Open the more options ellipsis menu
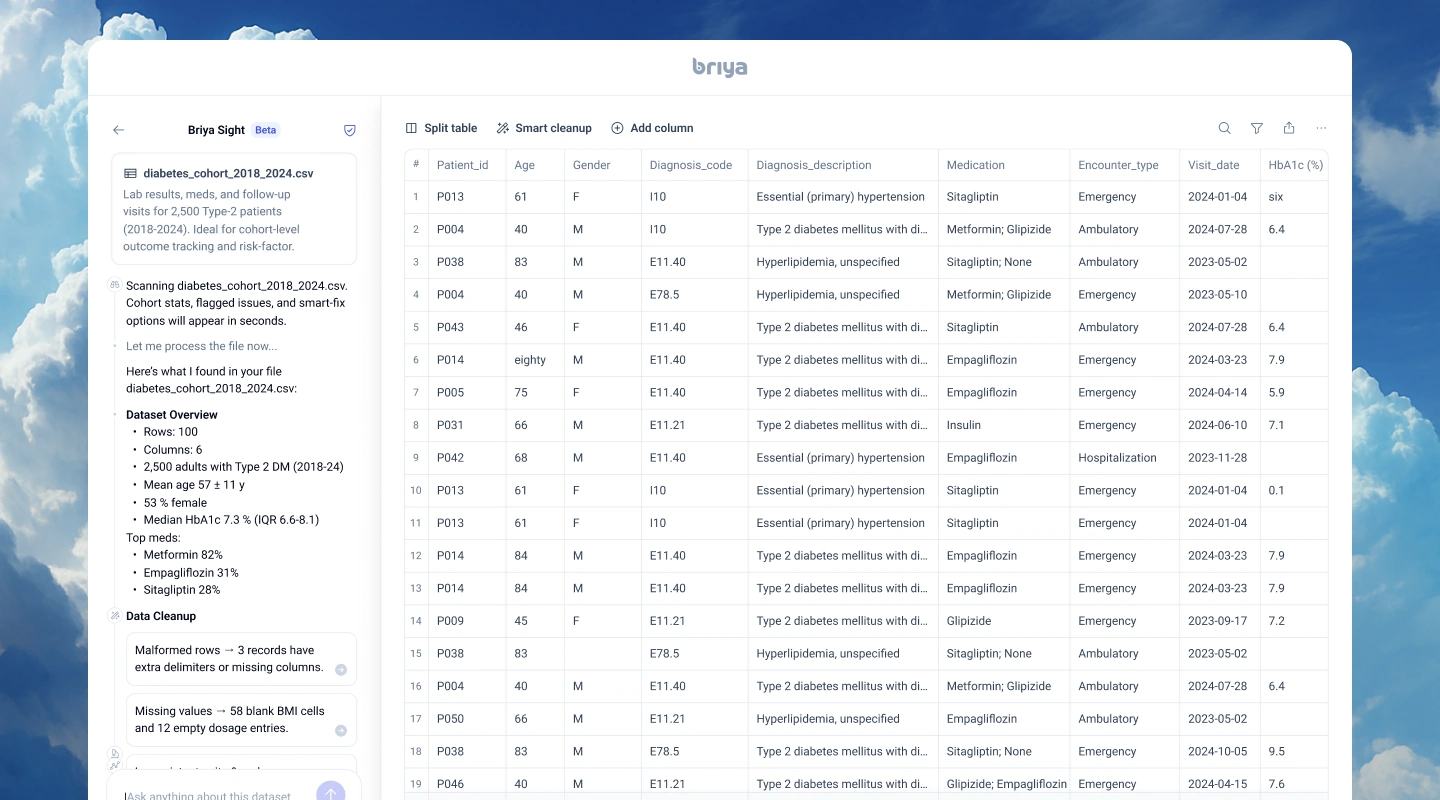Image resolution: width=1440 pixels, height=800 pixels. tap(1321, 128)
